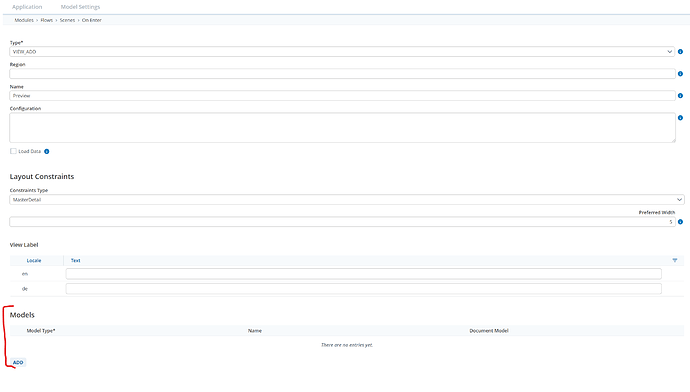Viewport: 690px width, 392px height.
Task: Open the Model Settings tab
Action: (x=80, y=7)
